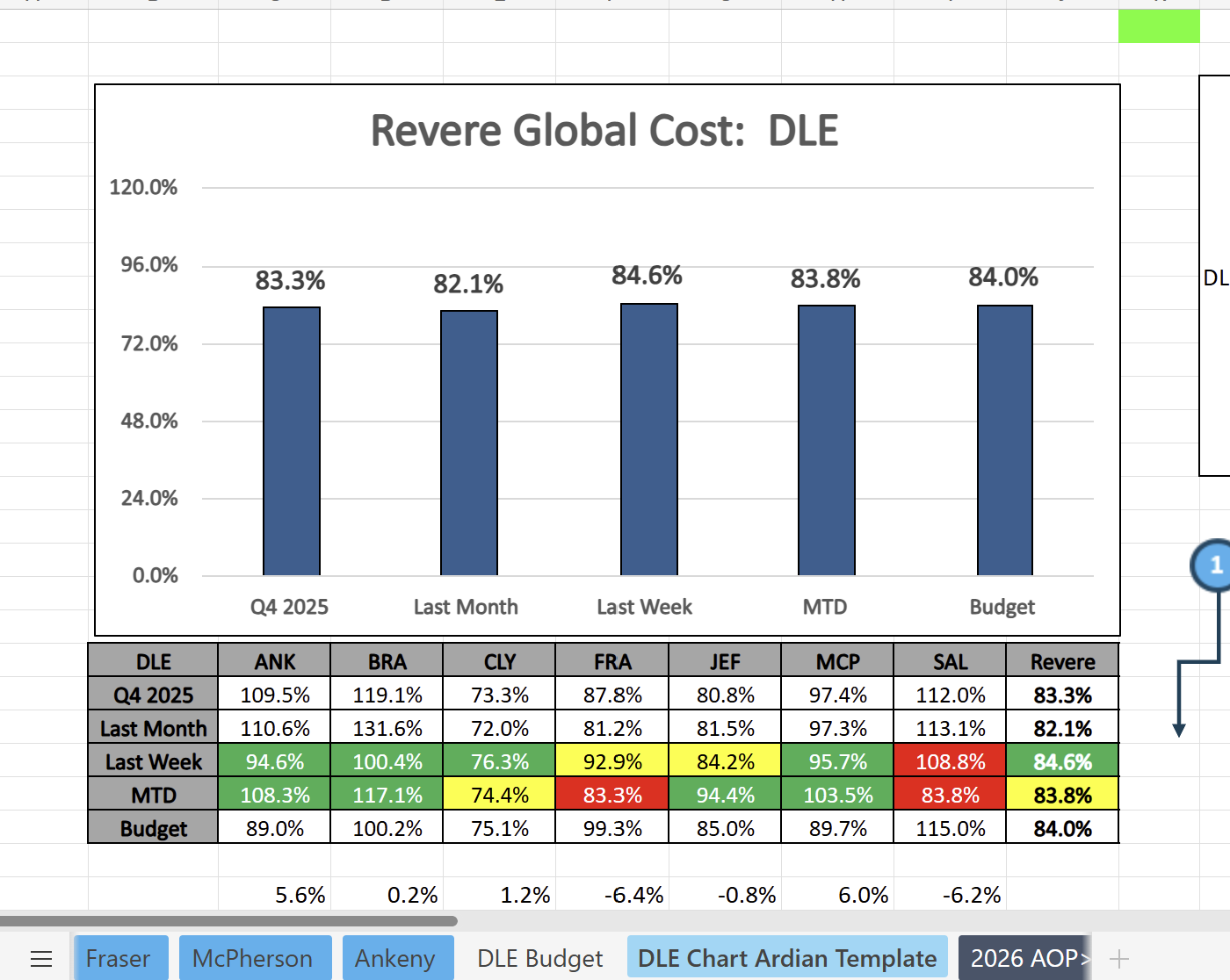The width and height of the screenshot is (1230, 980).
Task: Open the all sheets hamburger menu
Action: click(41, 959)
